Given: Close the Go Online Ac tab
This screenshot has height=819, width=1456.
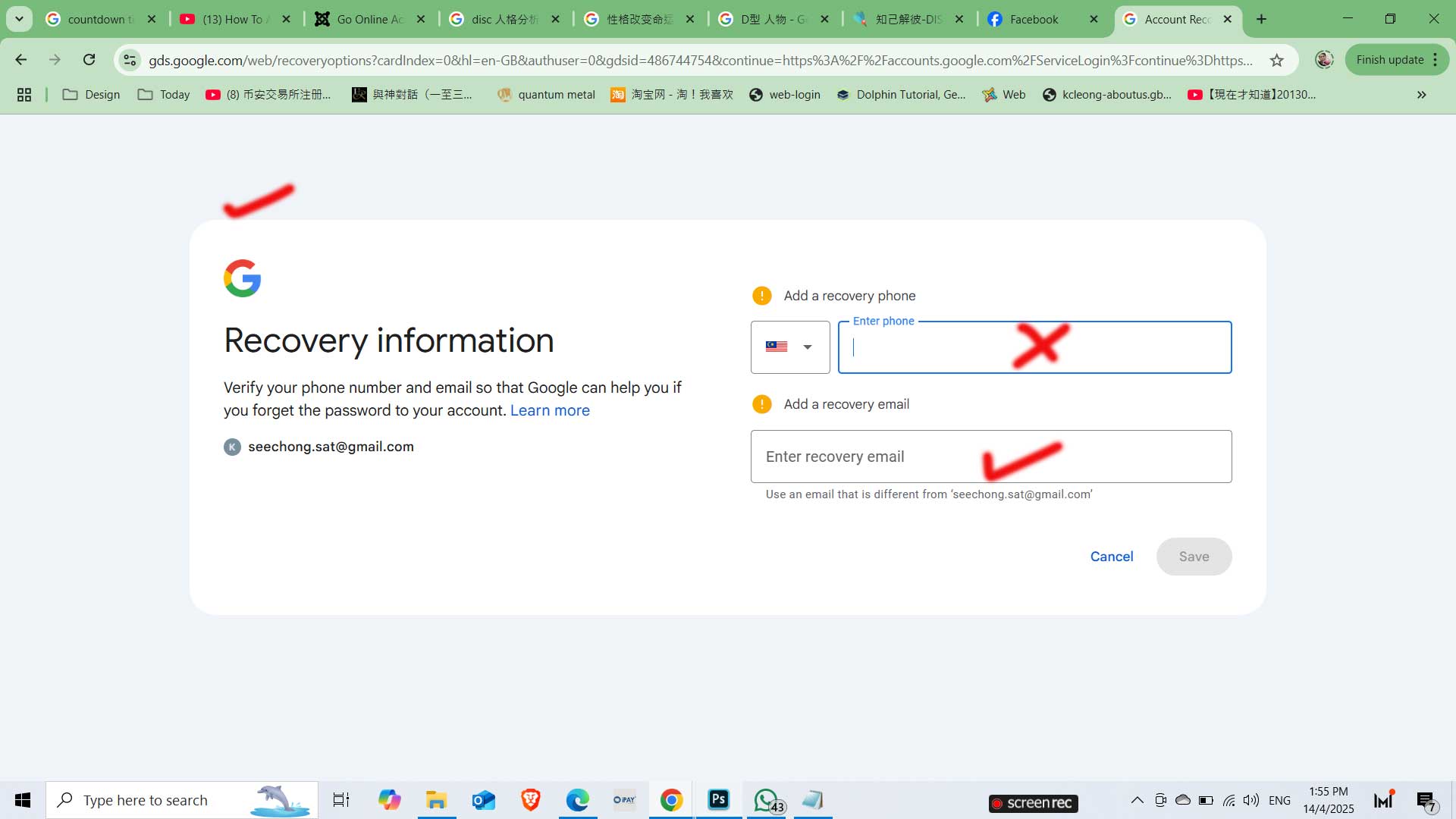Looking at the screenshot, I should click(x=421, y=19).
